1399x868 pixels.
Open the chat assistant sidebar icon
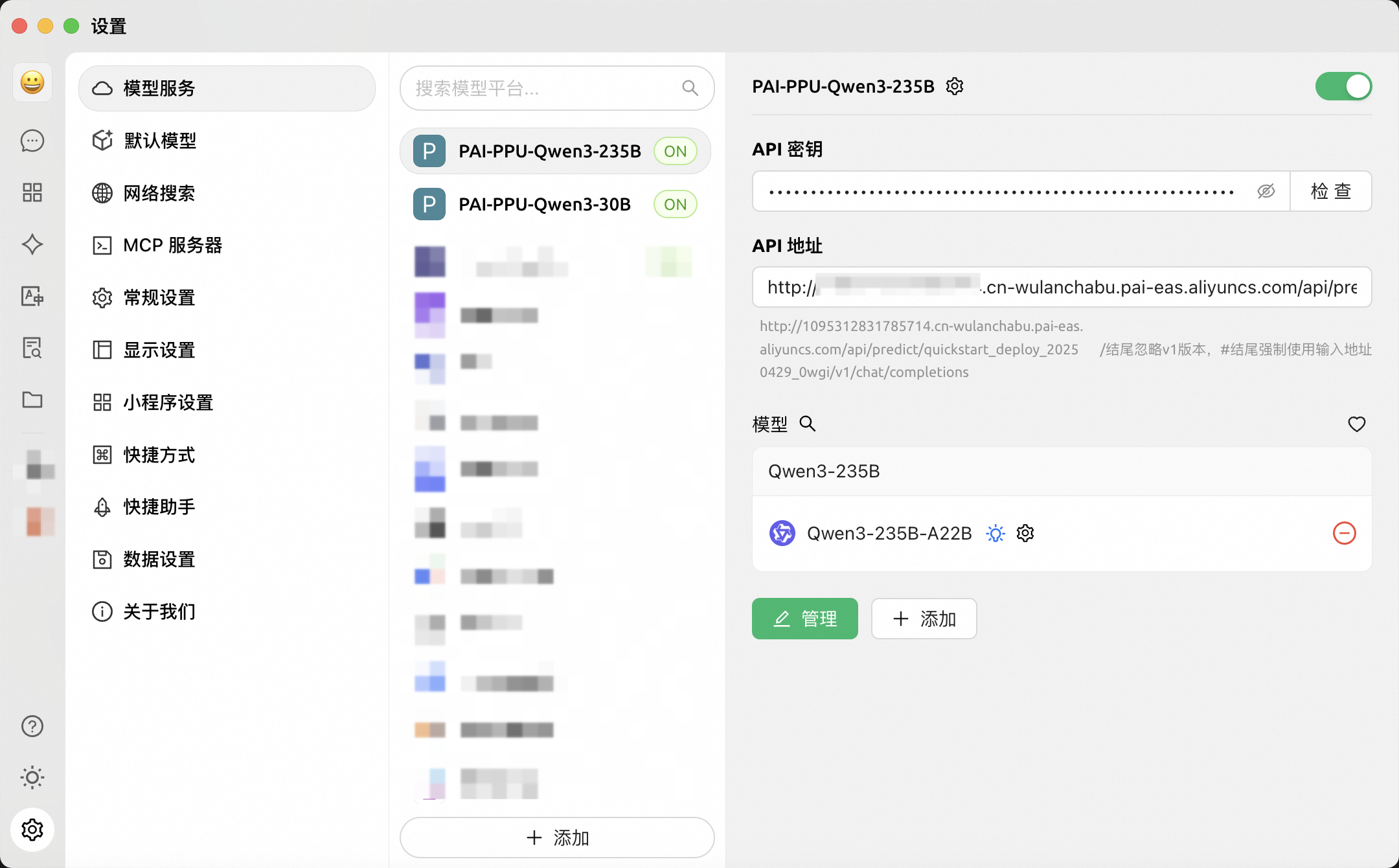pos(32,141)
